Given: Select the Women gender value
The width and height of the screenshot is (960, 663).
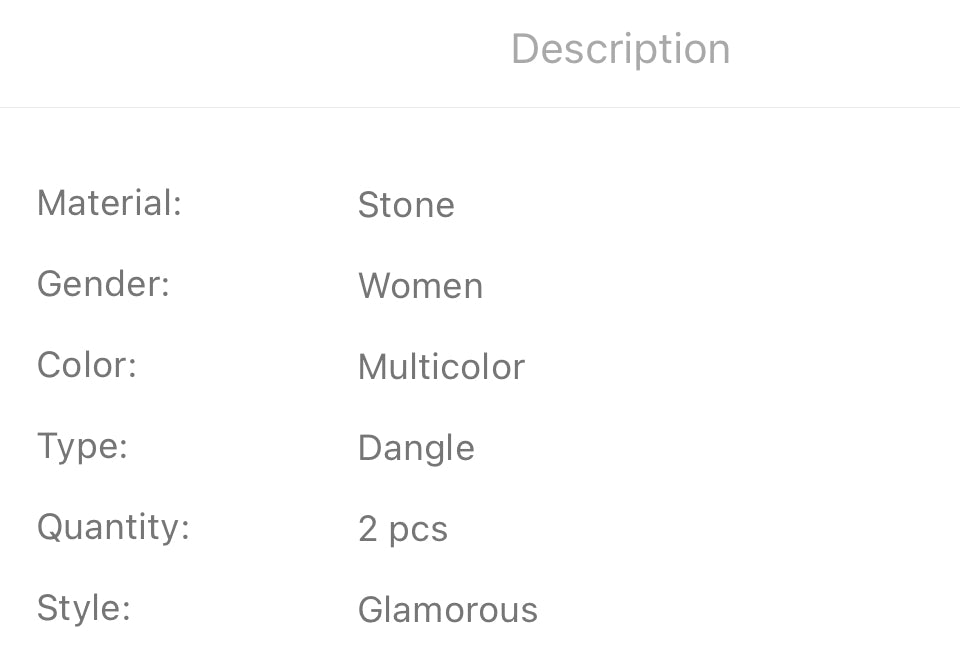Looking at the screenshot, I should pos(421,286).
